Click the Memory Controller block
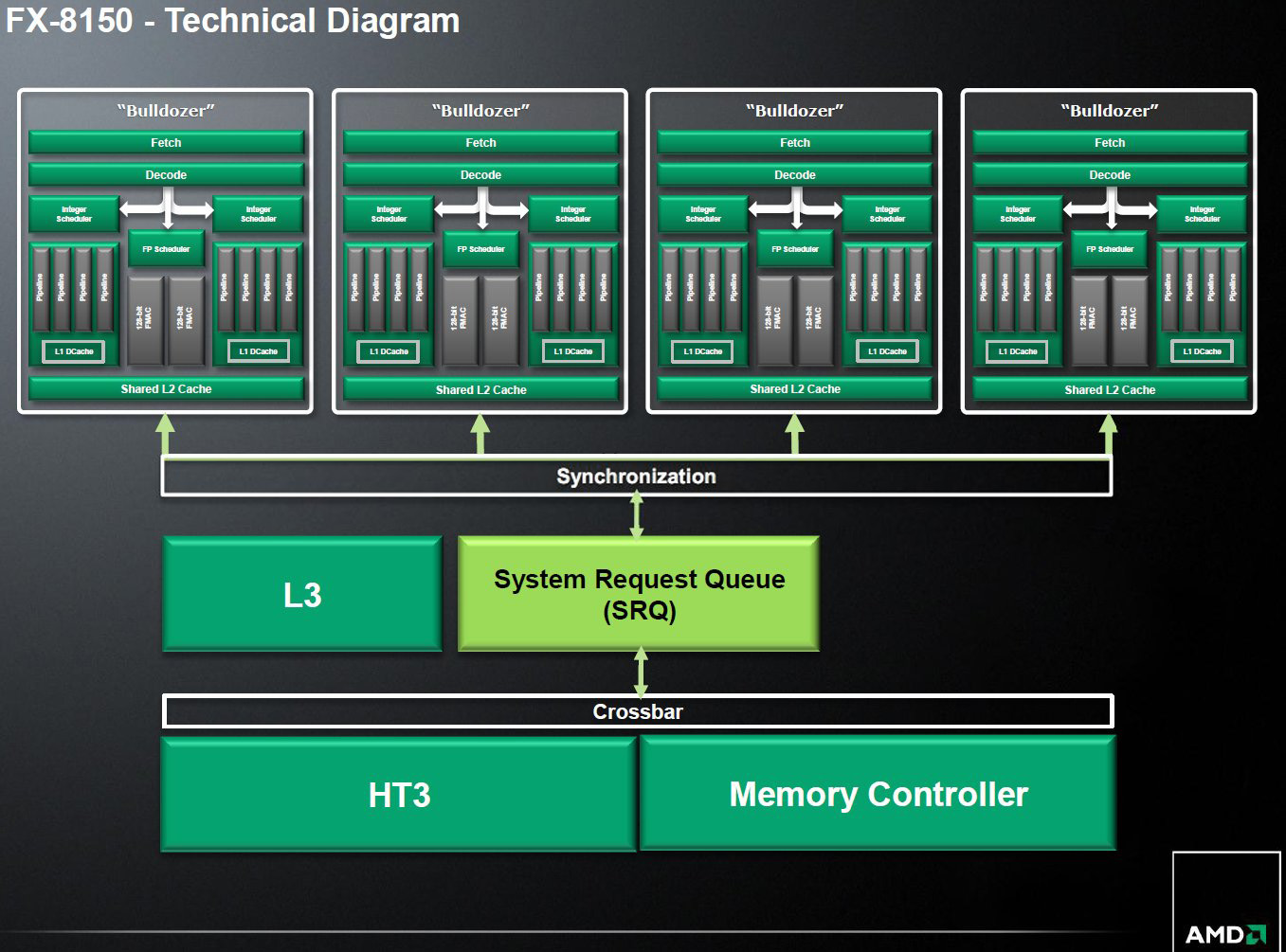The width and height of the screenshot is (1286, 952). [878, 794]
